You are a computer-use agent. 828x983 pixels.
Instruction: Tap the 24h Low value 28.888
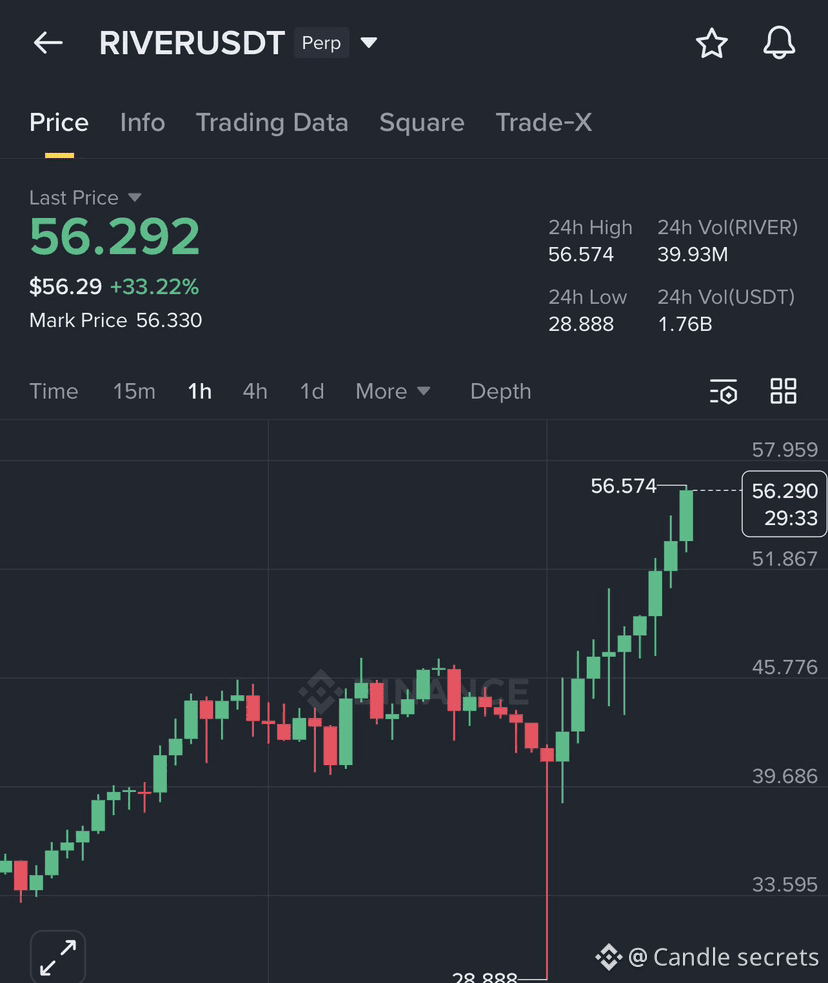[x=581, y=324]
